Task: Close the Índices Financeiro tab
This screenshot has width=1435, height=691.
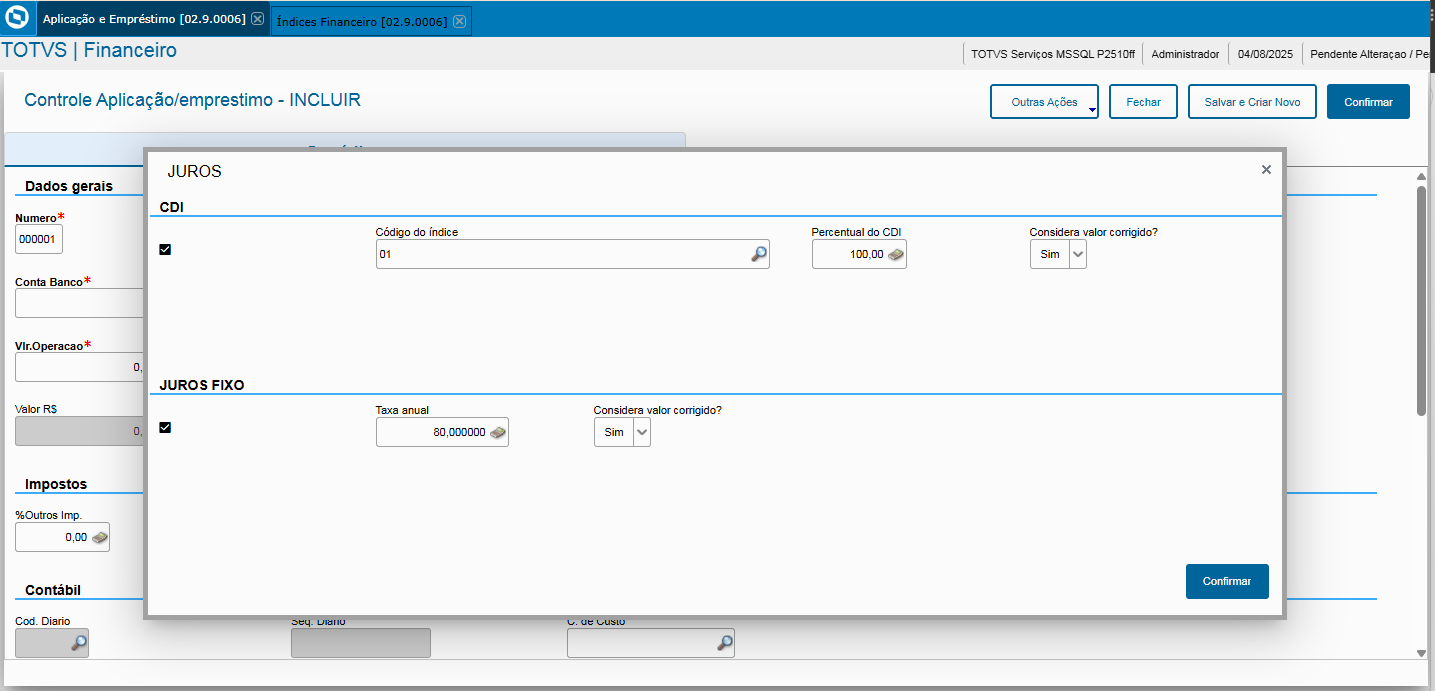Action: [x=459, y=21]
